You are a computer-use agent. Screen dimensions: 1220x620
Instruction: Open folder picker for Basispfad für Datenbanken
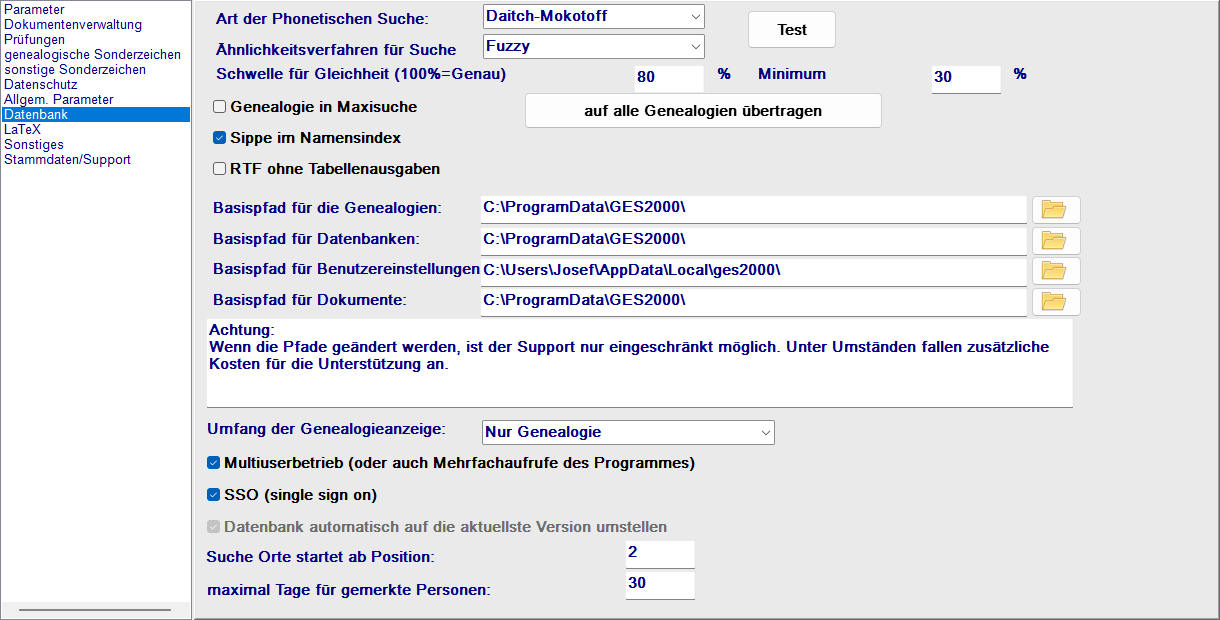click(x=1055, y=240)
